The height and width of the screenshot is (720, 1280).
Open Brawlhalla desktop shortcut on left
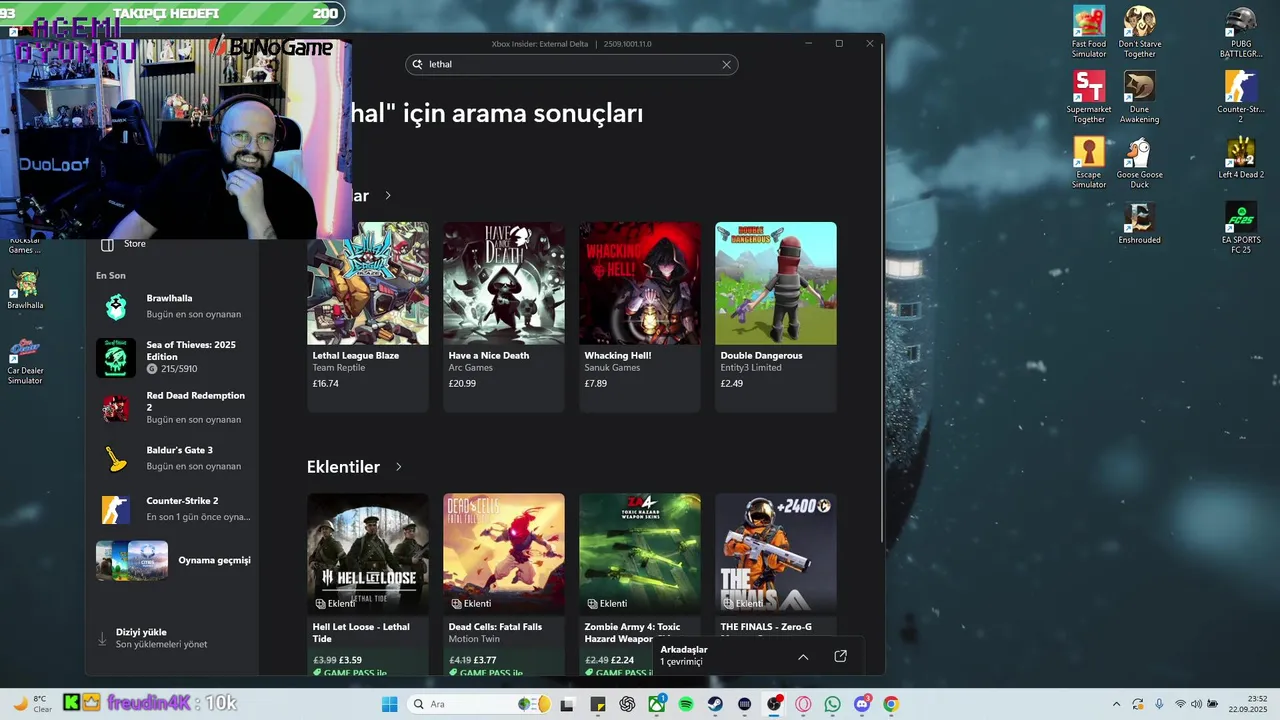[x=25, y=290]
